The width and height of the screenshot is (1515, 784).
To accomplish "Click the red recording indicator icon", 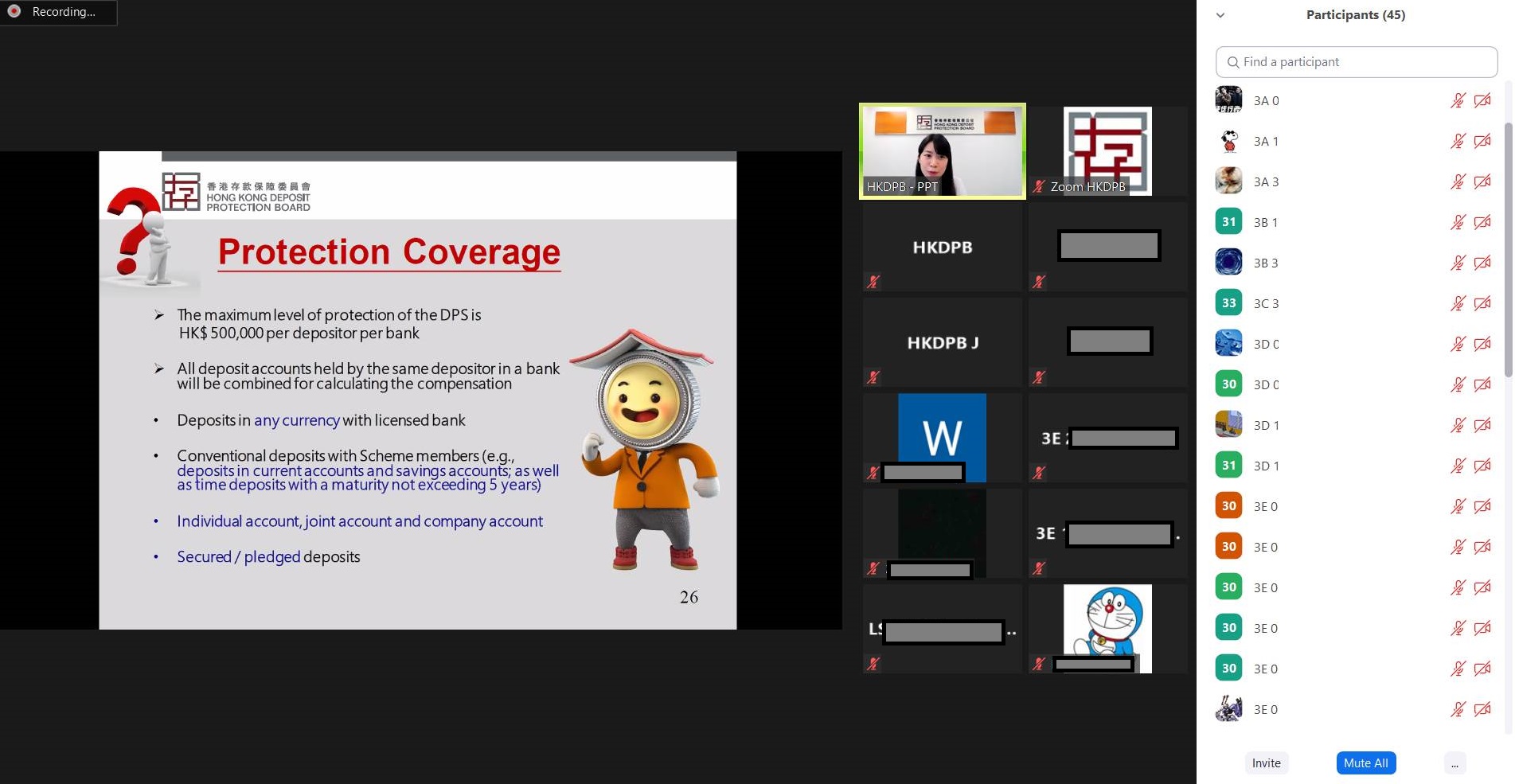I will click(14, 11).
